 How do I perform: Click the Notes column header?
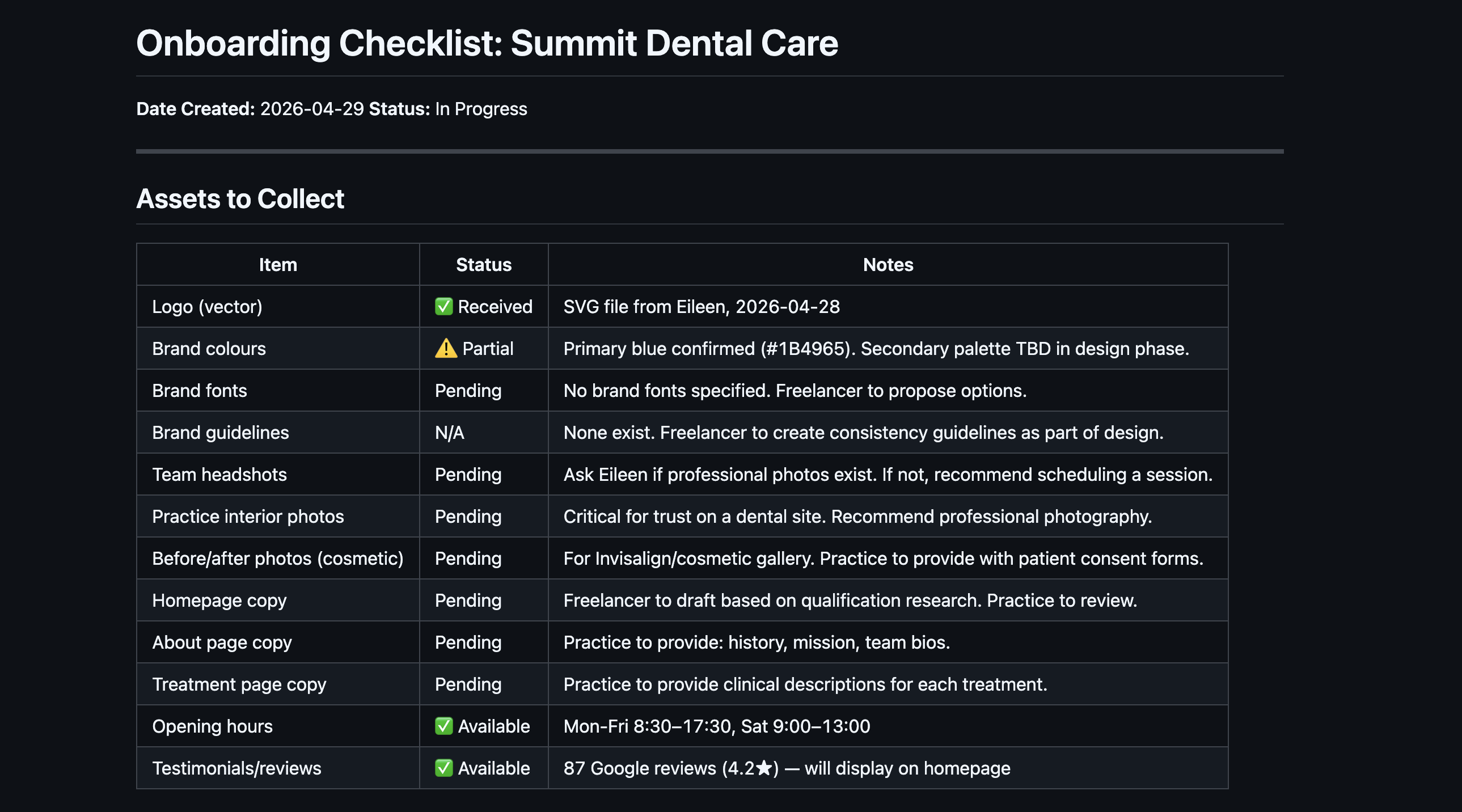tap(888, 265)
